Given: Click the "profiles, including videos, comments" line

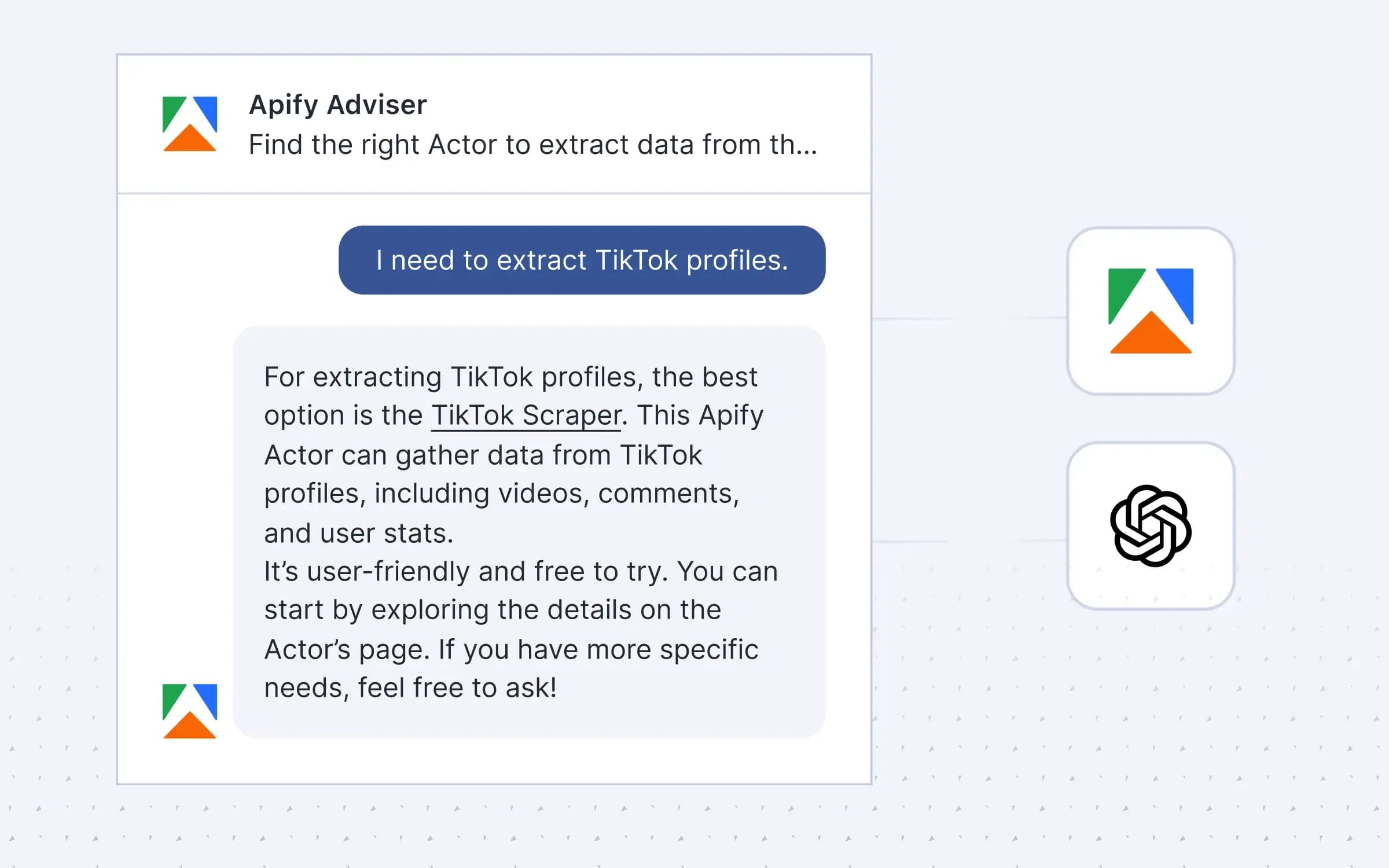Looking at the screenshot, I should click(x=501, y=494).
